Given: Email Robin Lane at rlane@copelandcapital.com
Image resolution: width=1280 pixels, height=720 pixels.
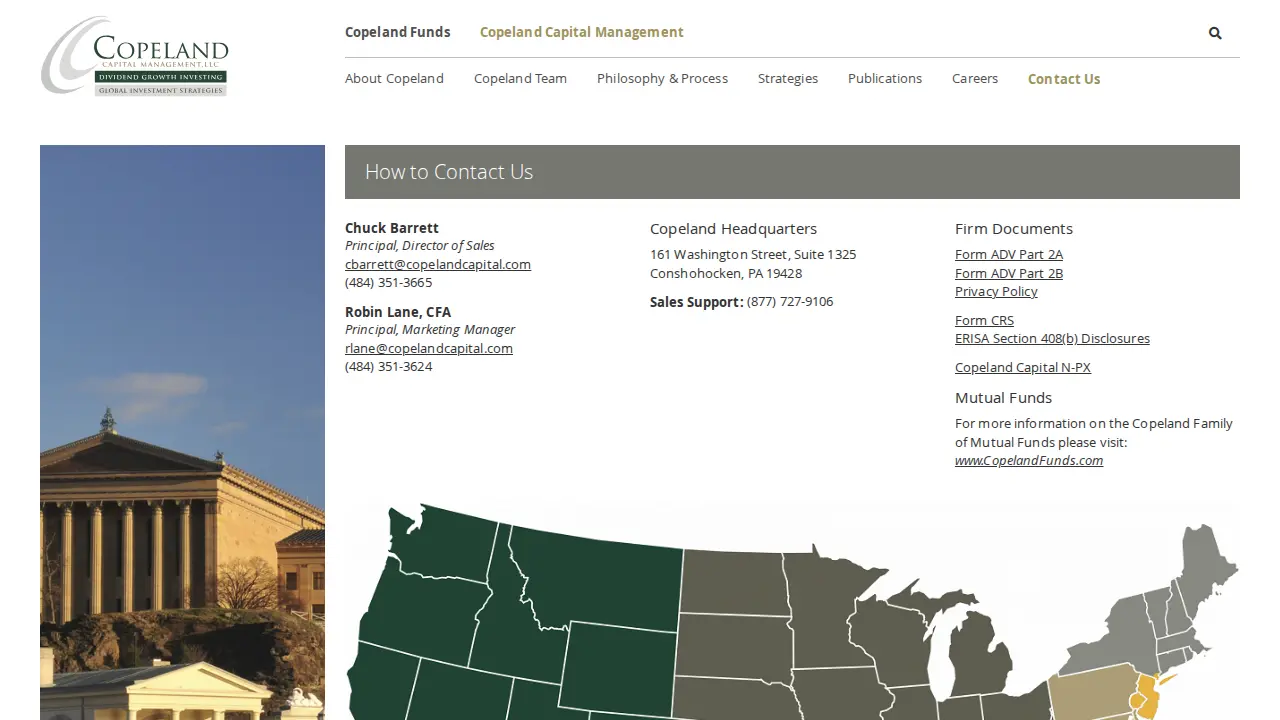Looking at the screenshot, I should tap(429, 348).
